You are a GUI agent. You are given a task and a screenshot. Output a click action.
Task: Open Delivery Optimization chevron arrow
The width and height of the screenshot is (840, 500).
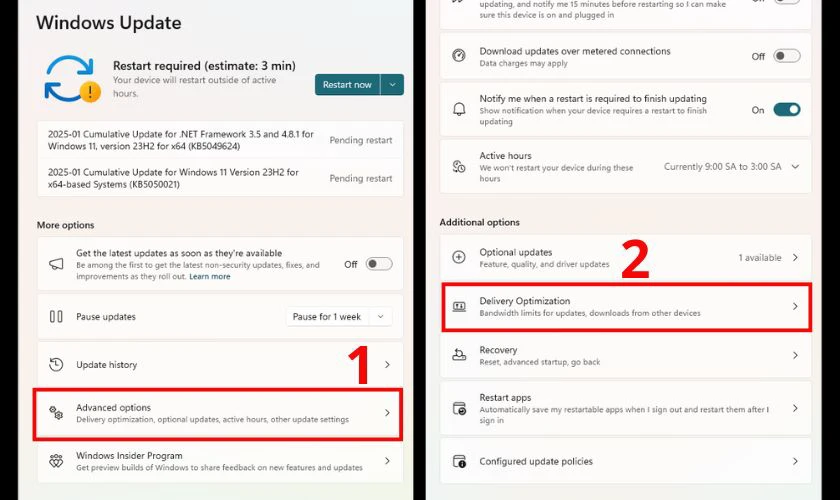coord(796,307)
